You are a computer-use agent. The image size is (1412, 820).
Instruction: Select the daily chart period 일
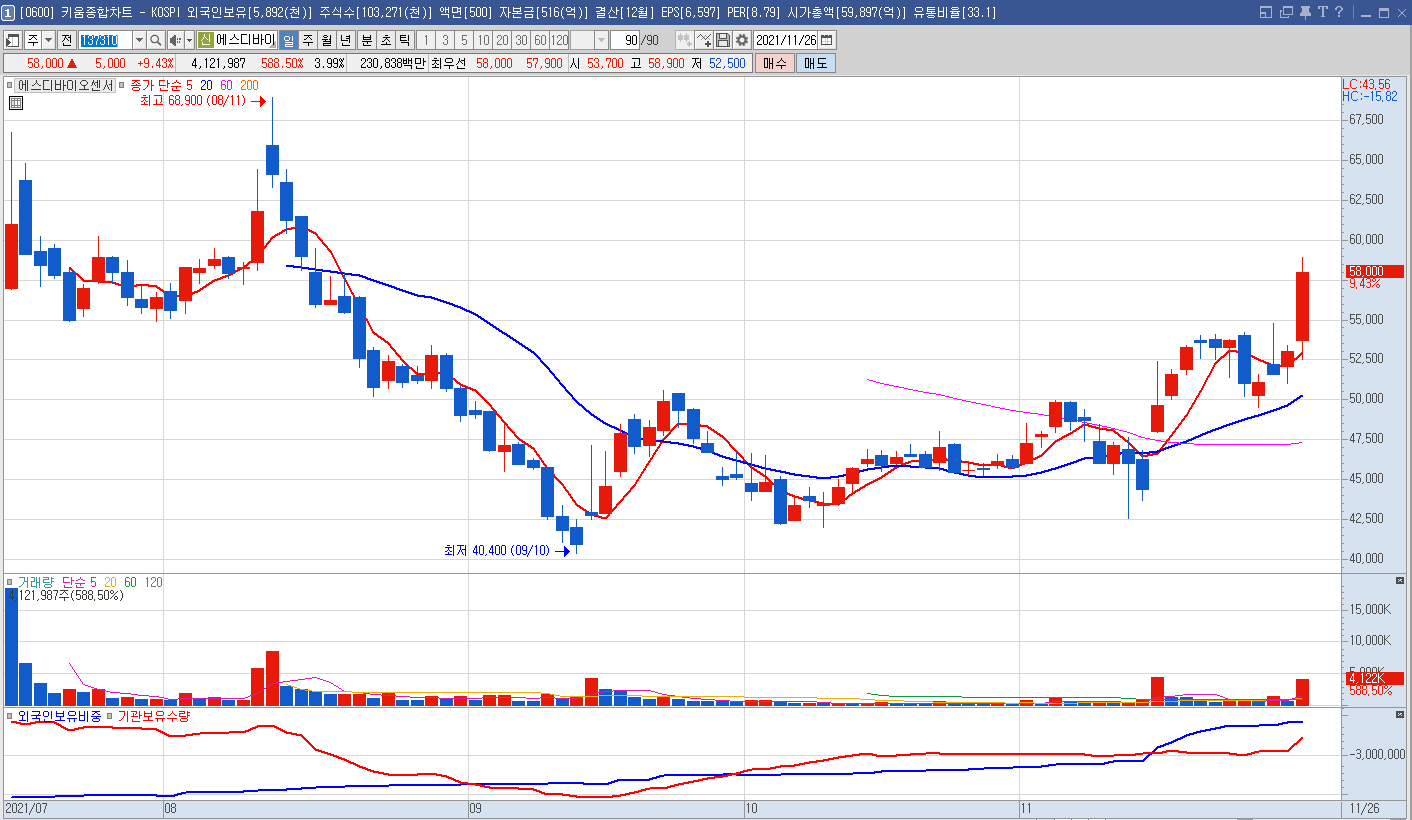click(x=288, y=40)
